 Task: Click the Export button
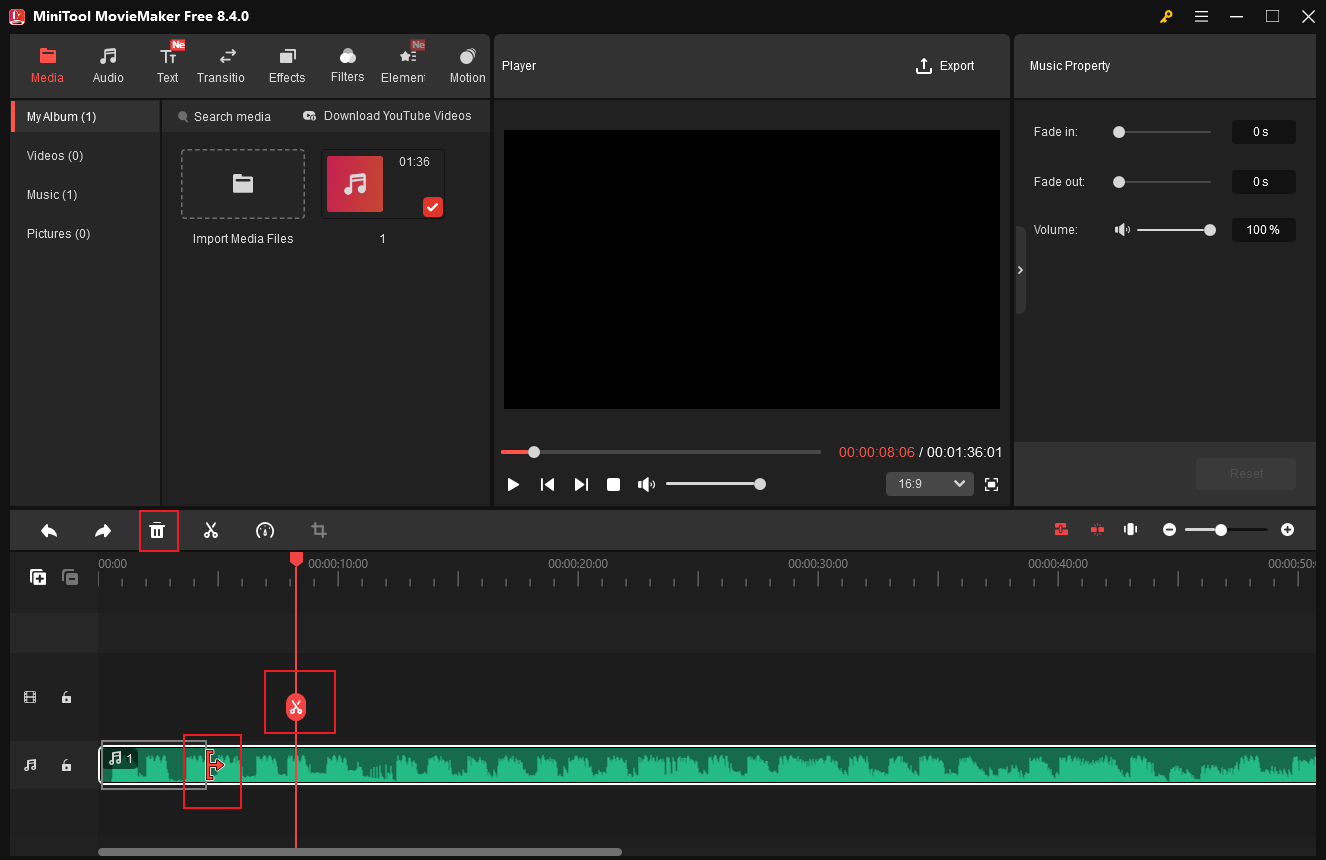[x=945, y=65]
